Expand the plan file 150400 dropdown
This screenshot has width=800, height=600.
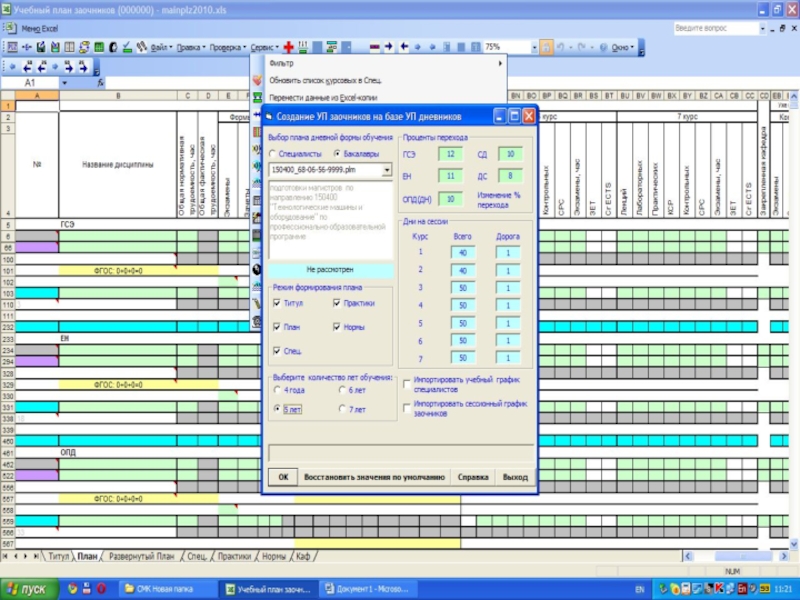387,171
